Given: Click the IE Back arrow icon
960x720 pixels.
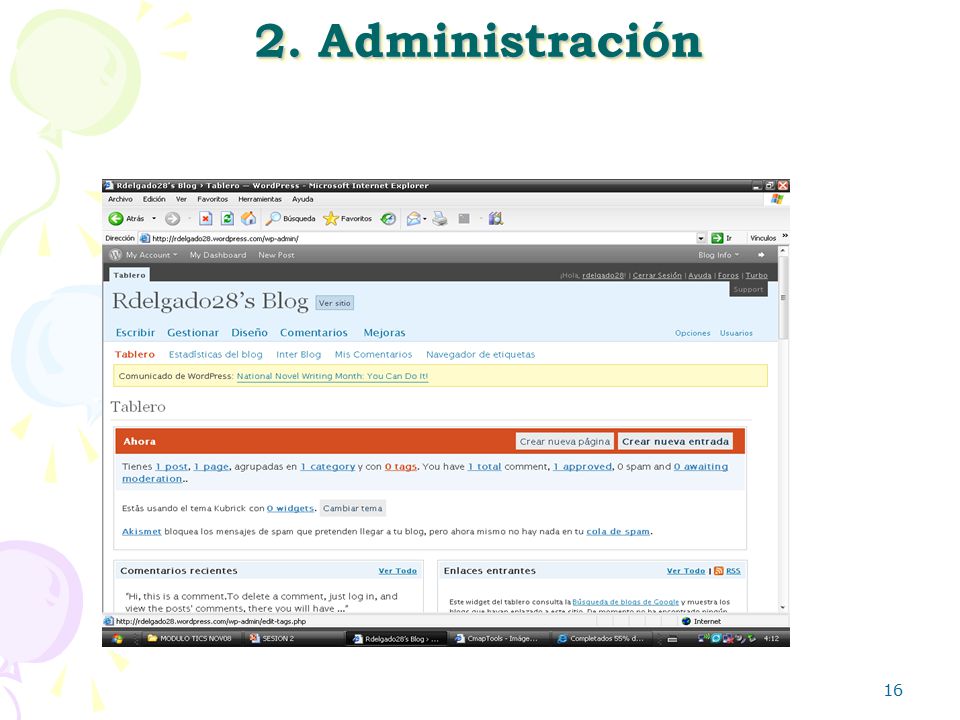Looking at the screenshot, I should click(116, 219).
